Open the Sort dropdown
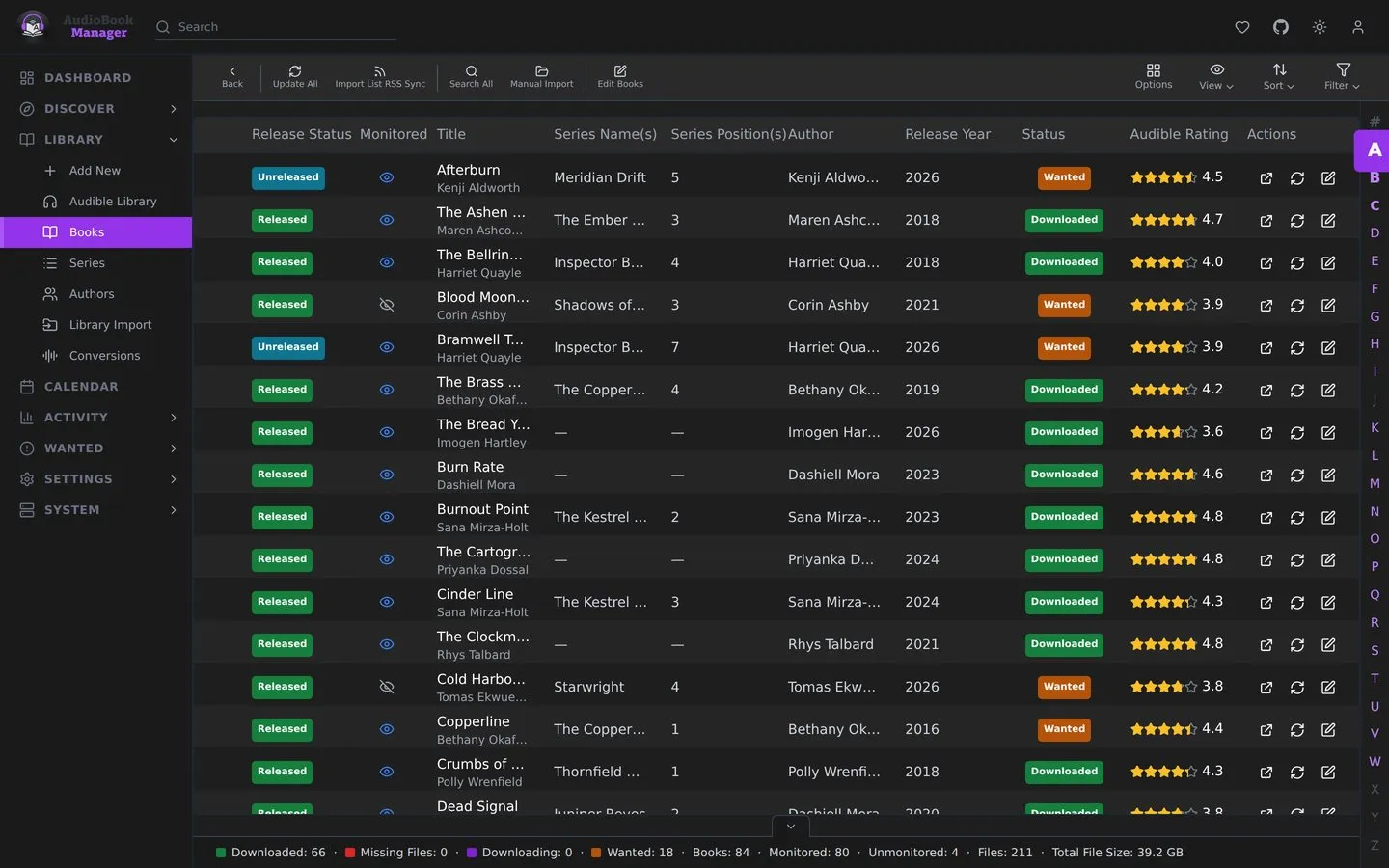 pyautogui.click(x=1279, y=76)
